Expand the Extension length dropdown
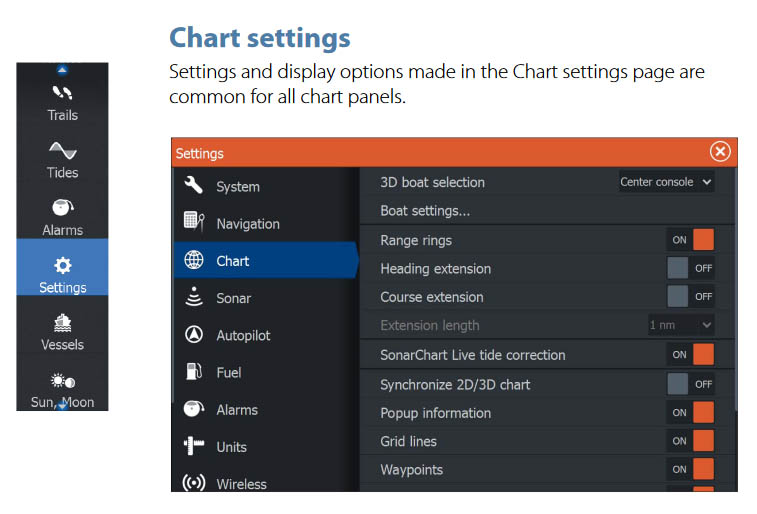 [681, 325]
